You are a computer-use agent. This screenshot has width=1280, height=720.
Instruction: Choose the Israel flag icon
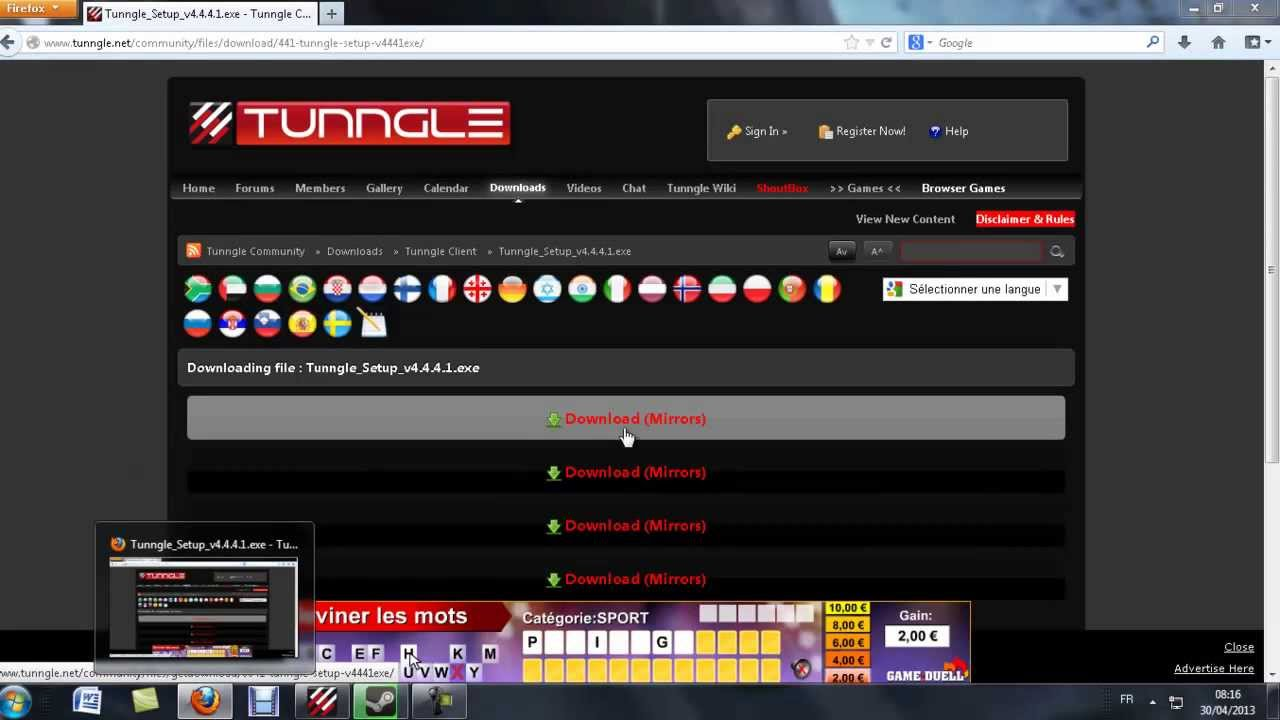pyautogui.click(x=547, y=289)
